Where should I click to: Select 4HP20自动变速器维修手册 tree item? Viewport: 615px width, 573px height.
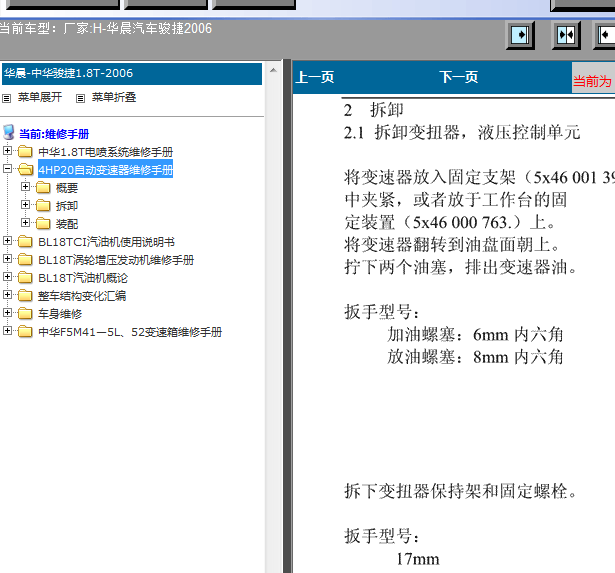(106, 170)
